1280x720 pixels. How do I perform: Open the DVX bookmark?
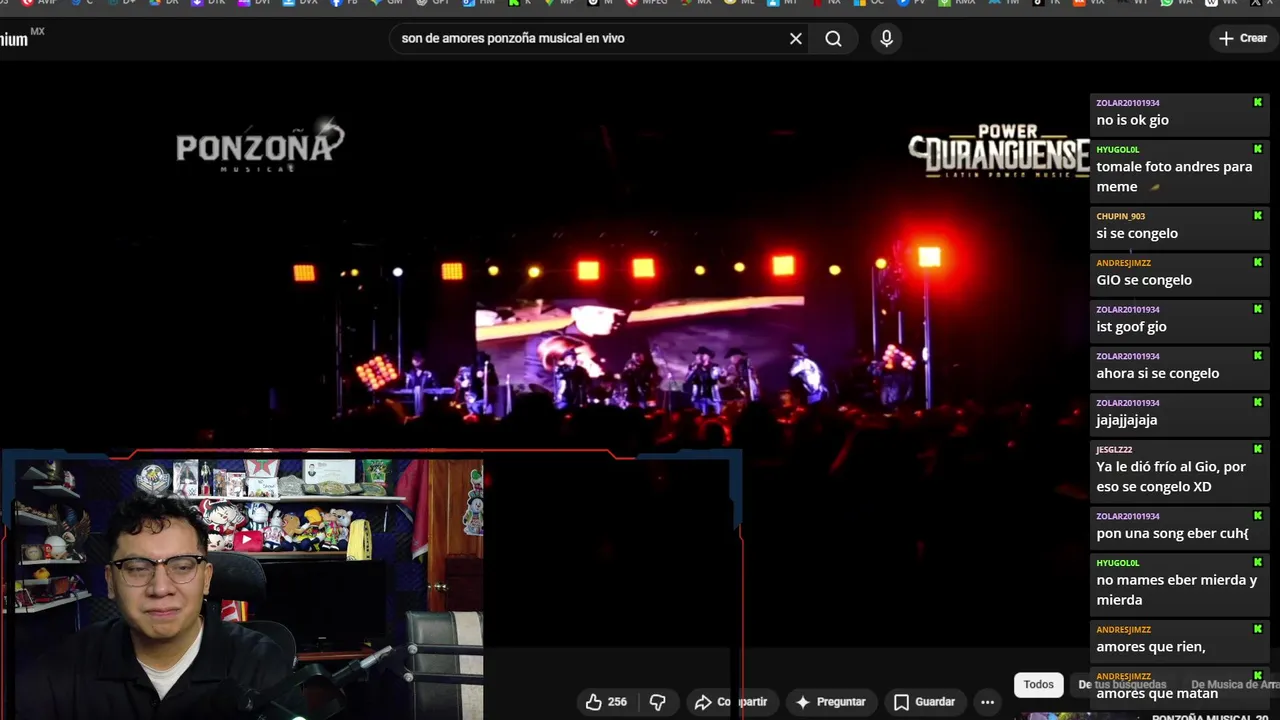point(299,3)
